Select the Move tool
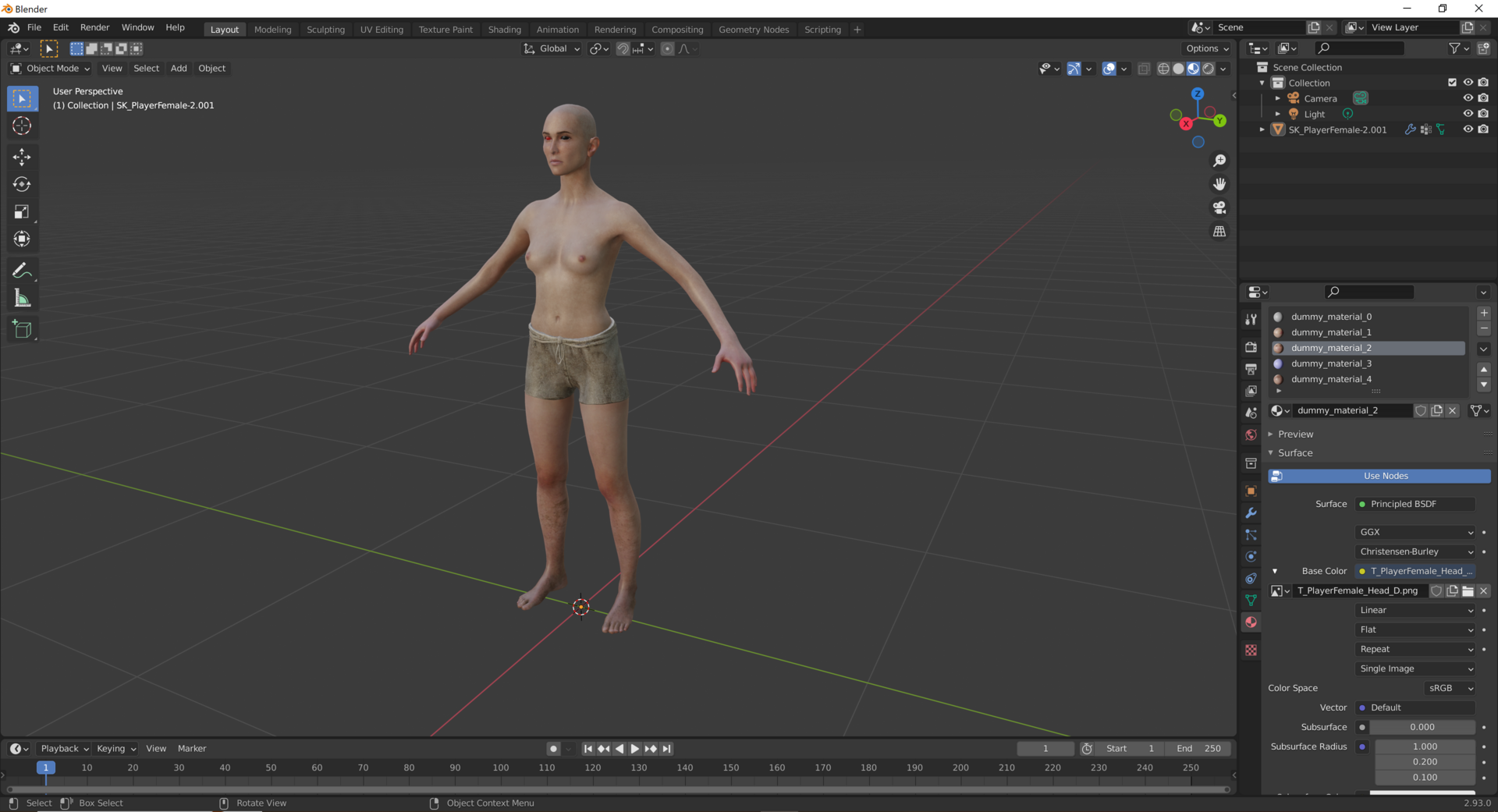The width and height of the screenshot is (1498, 812). (22, 157)
